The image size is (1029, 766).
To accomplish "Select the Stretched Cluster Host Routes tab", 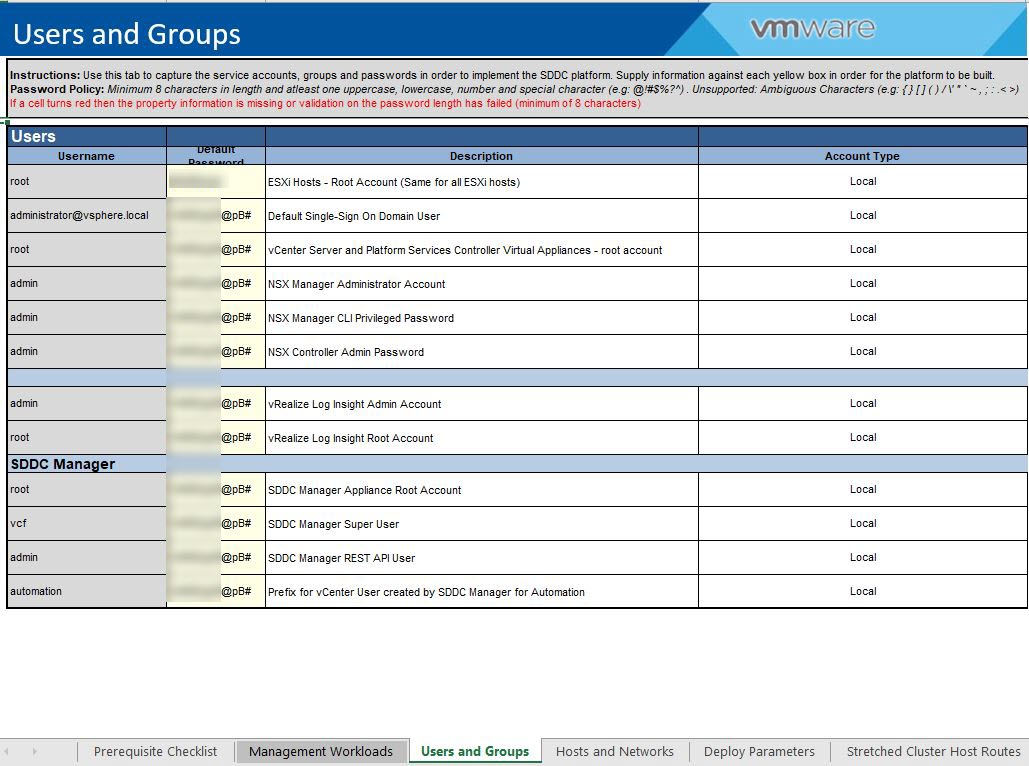I will pos(930,751).
